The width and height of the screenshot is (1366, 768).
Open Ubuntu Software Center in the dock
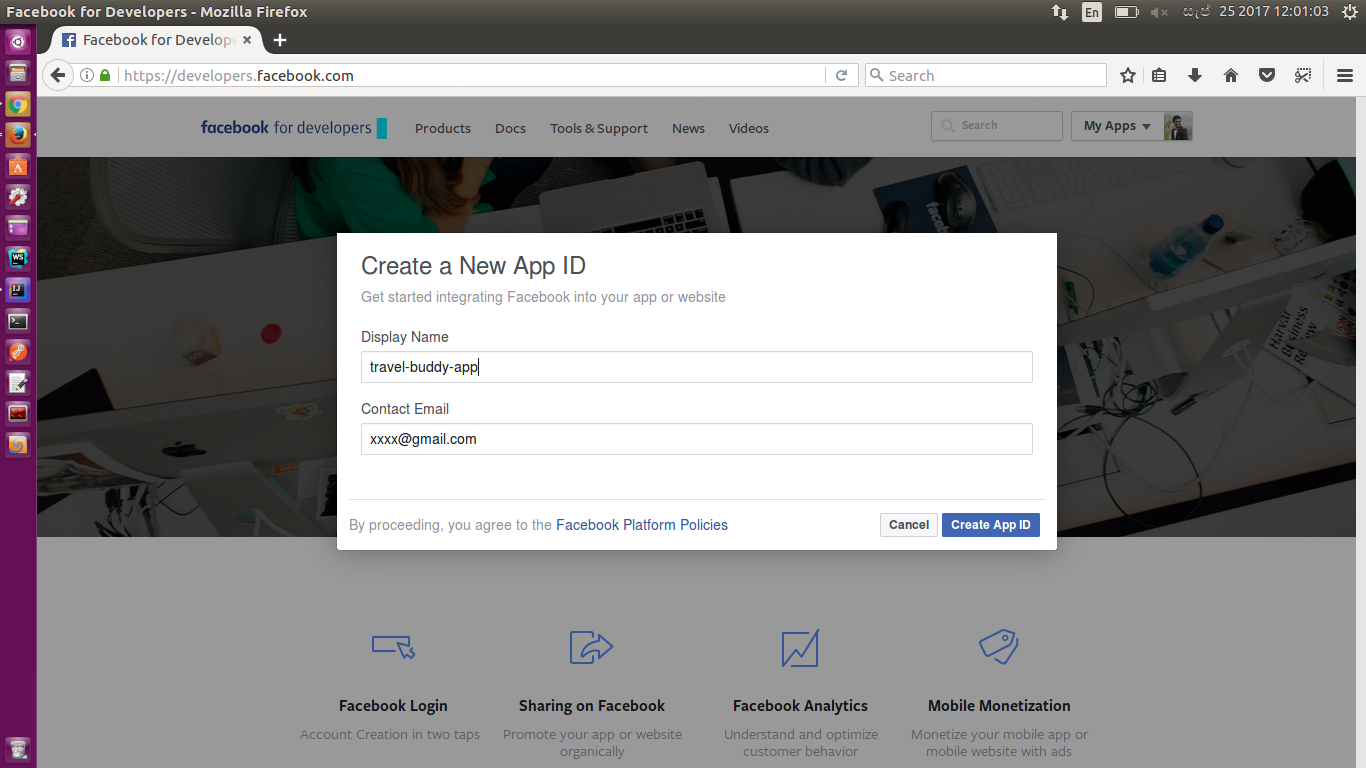pyautogui.click(x=18, y=166)
